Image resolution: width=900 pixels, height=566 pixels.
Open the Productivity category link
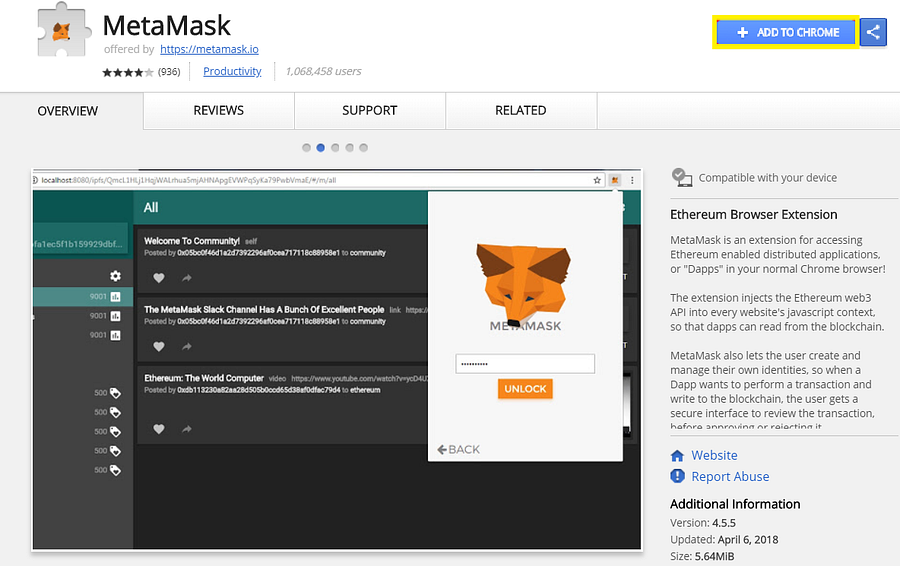(232, 71)
